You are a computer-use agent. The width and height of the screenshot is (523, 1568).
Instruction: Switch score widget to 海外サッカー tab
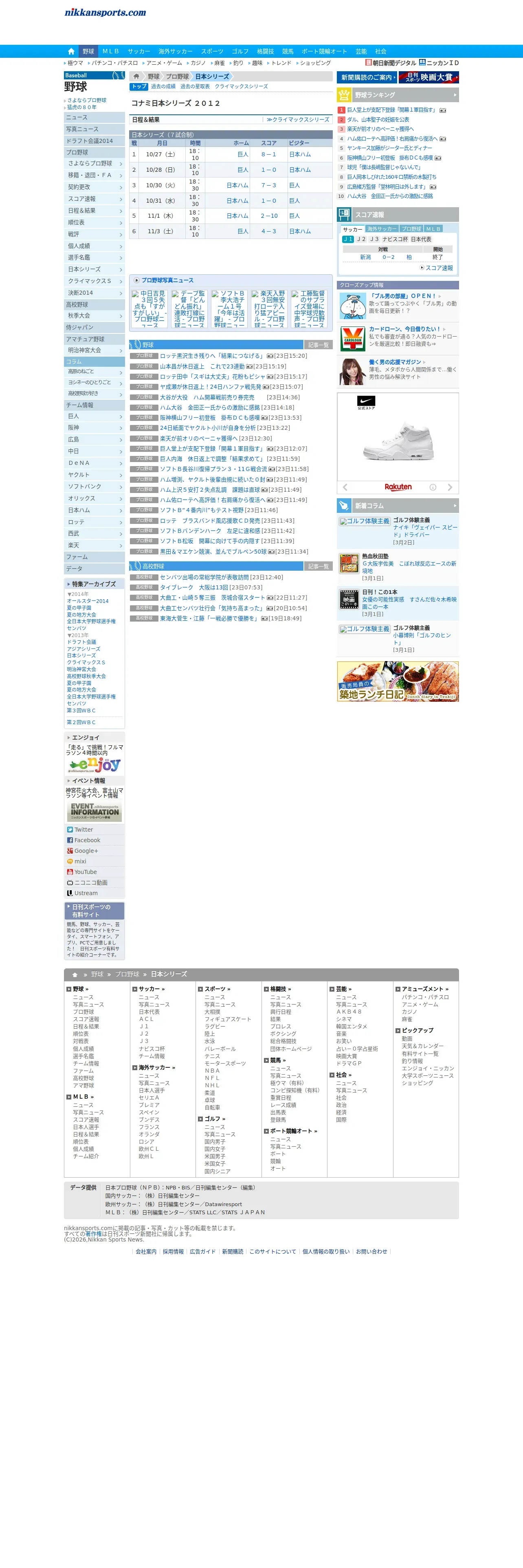(x=382, y=229)
